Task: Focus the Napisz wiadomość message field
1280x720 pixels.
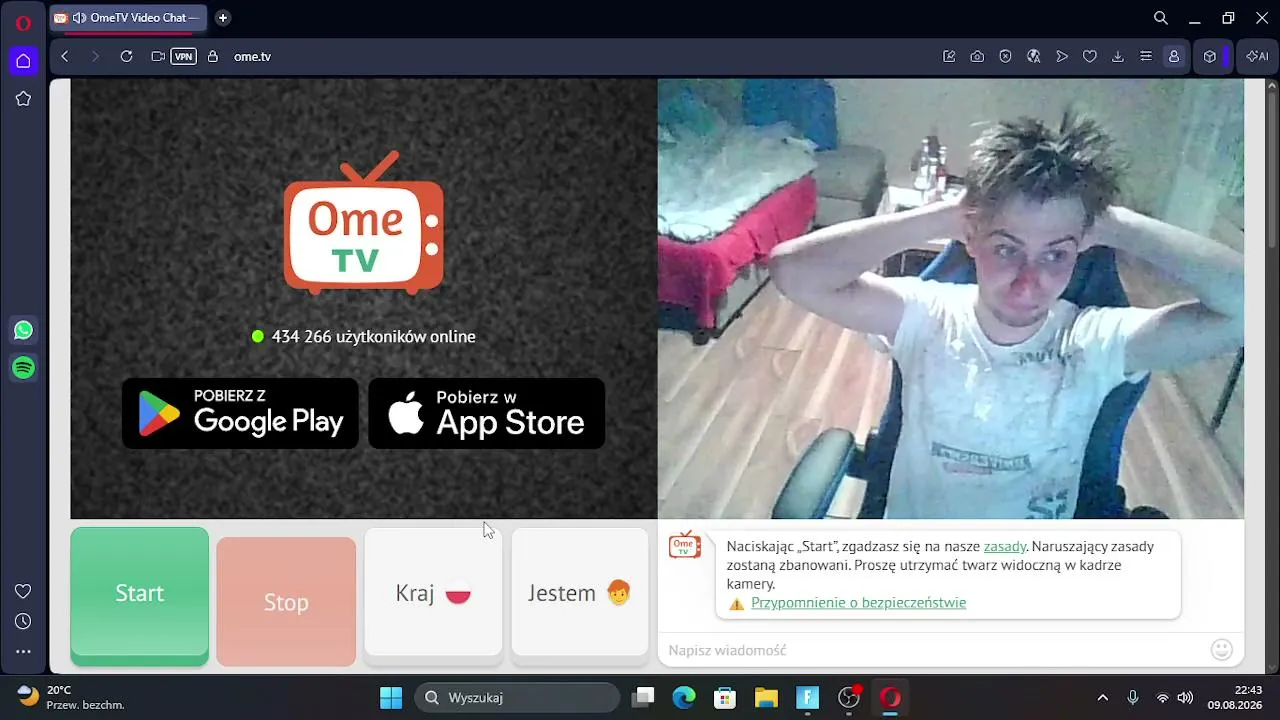Action: tap(930, 650)
